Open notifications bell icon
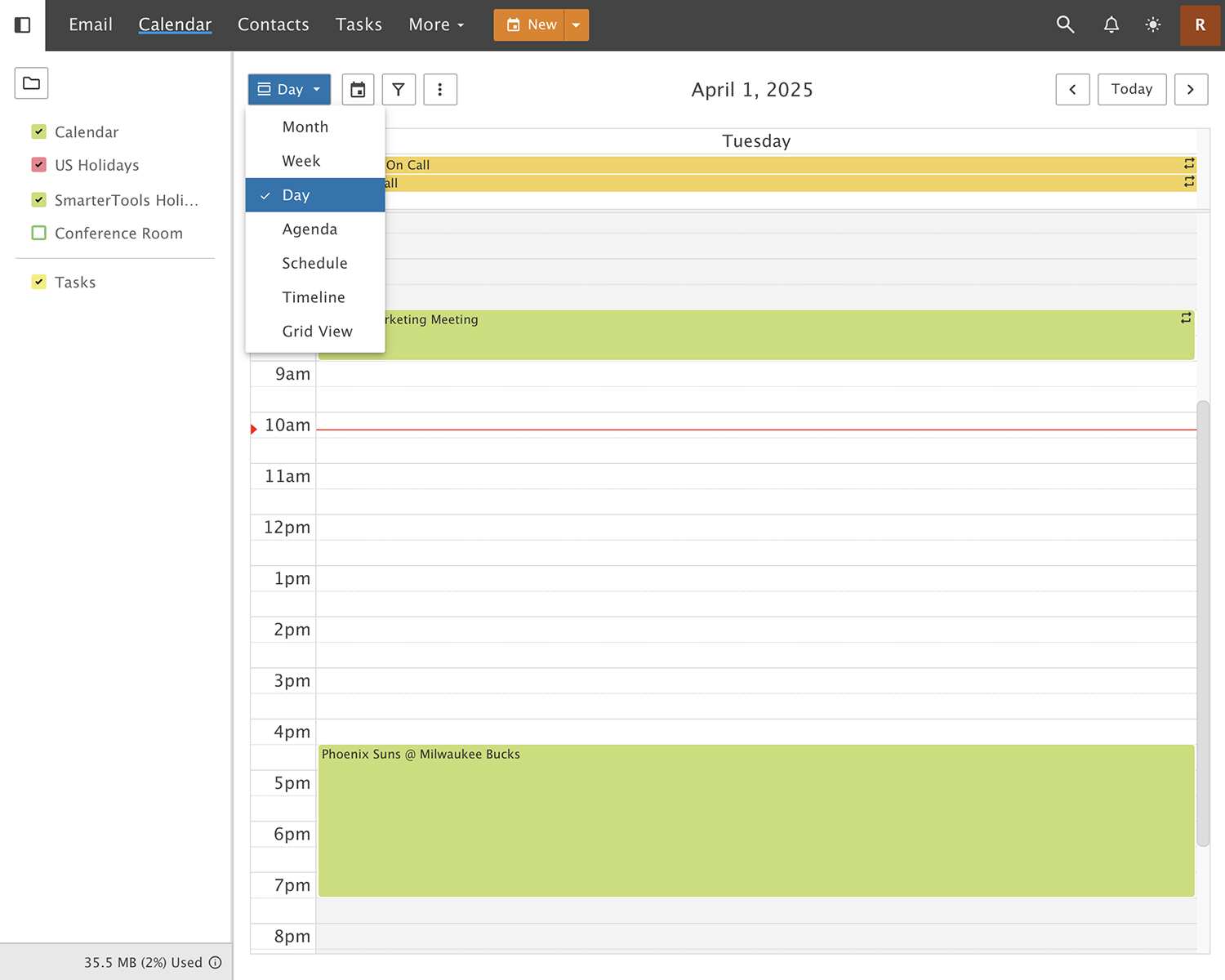Viewport: 1225px width, 980px height. click(1111, 24)
